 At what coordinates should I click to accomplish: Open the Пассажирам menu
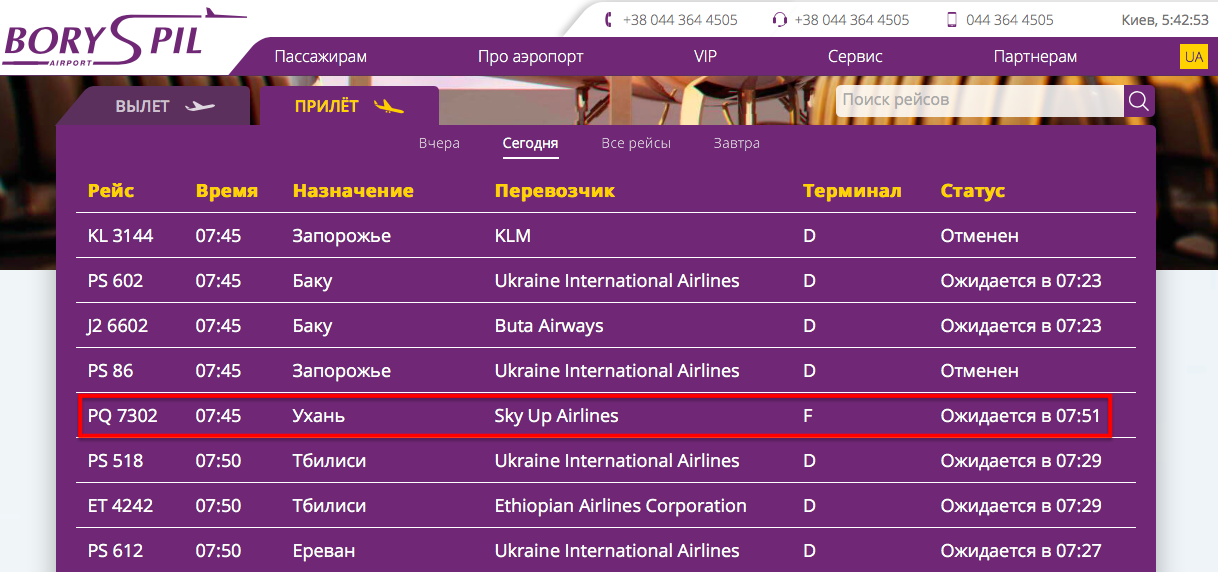coord(320,57)
